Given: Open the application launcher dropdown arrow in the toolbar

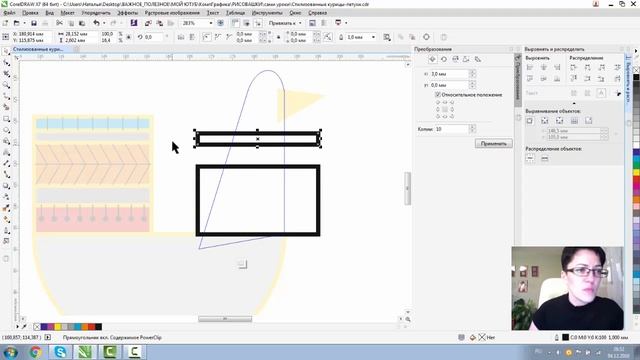Looking at the screenshot, I should 346,23.
